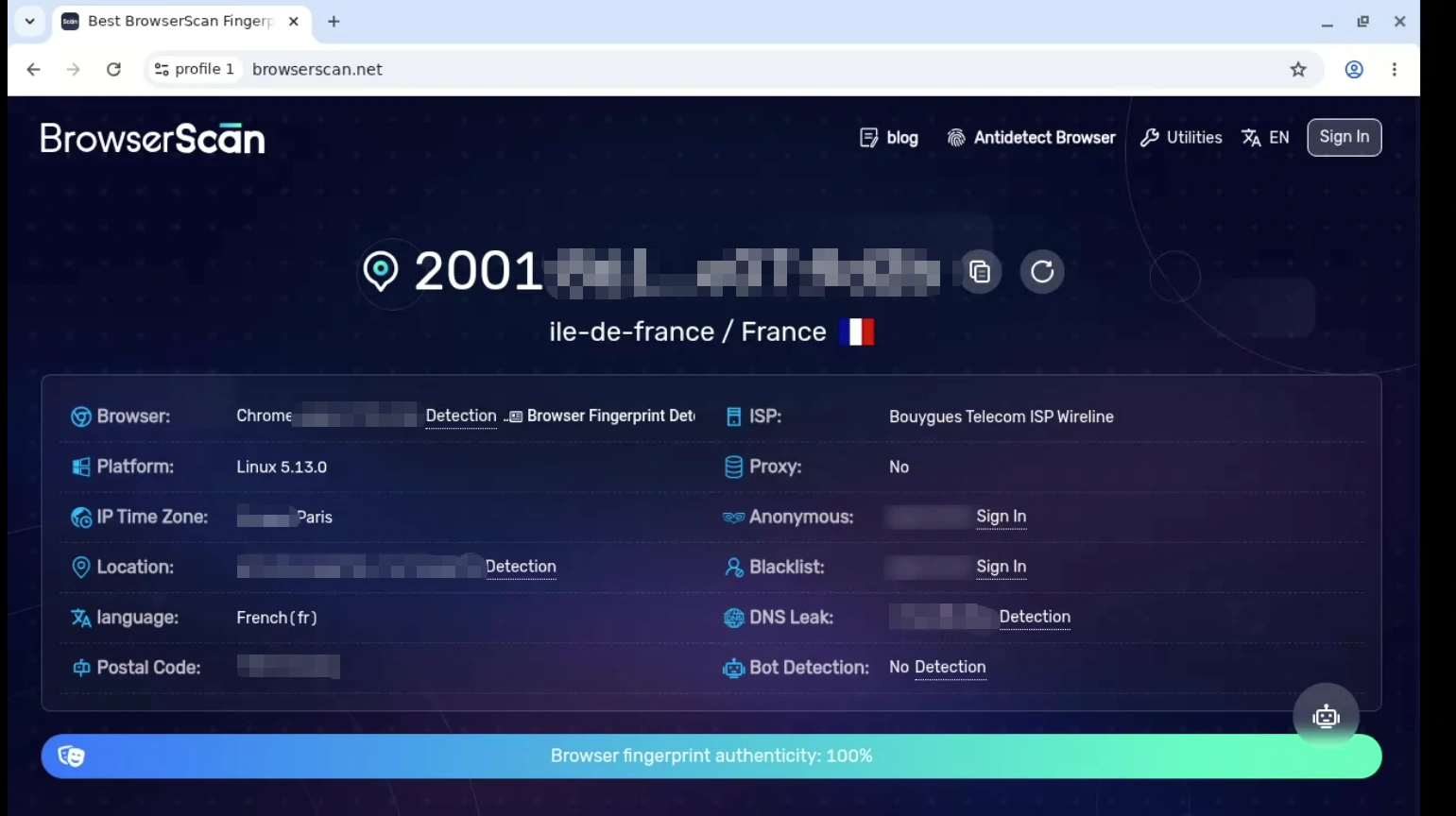The width and height of the screenshot is (1456, 816).
Task: Select the Chrome browser value
Action: pos(264,416)
